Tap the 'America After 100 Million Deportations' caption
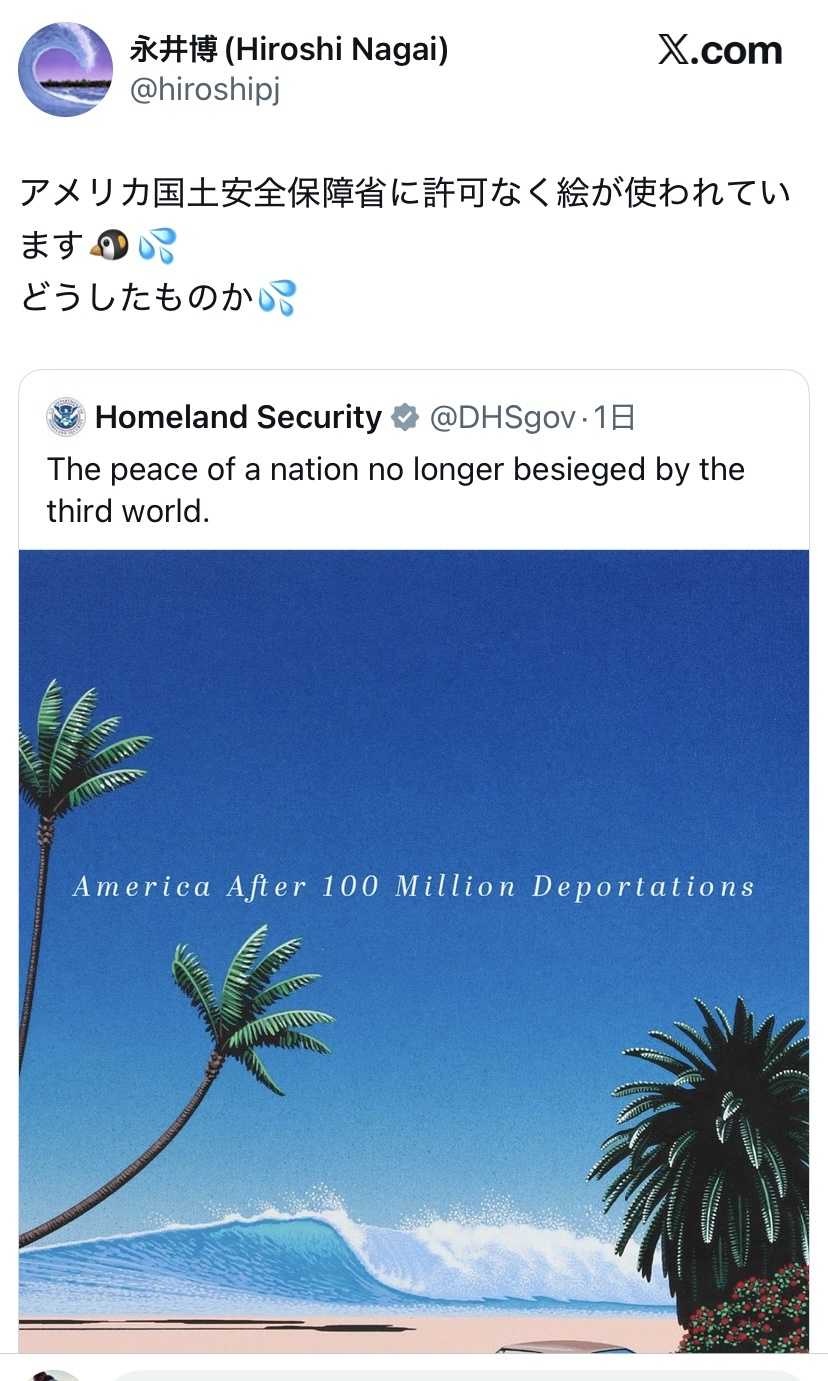 pyautogui.click(x=413, y=887)
